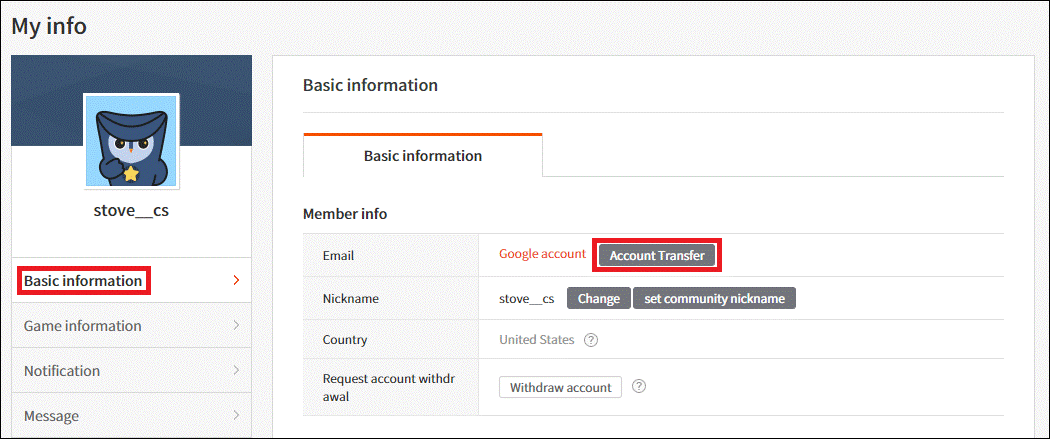
Task: Go to Notification section
Action: [131, 370]
